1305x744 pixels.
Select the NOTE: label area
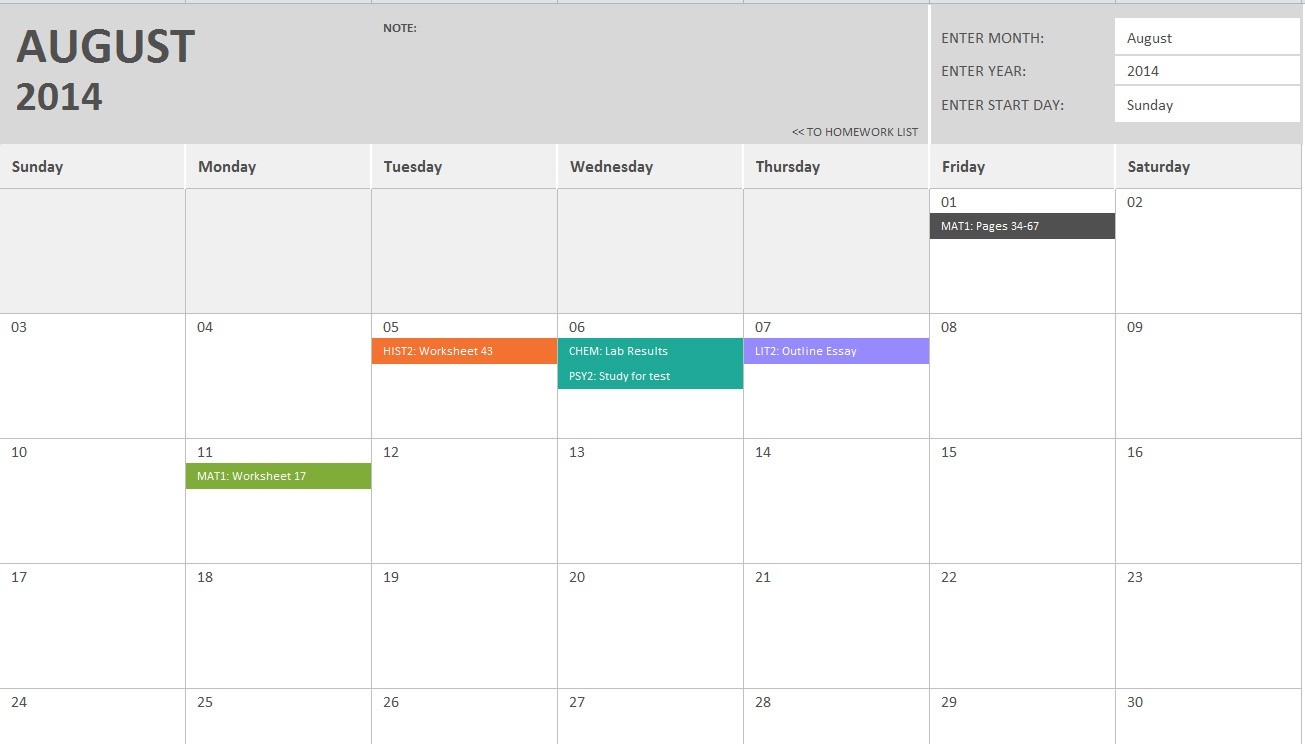[x=400, y=28]
